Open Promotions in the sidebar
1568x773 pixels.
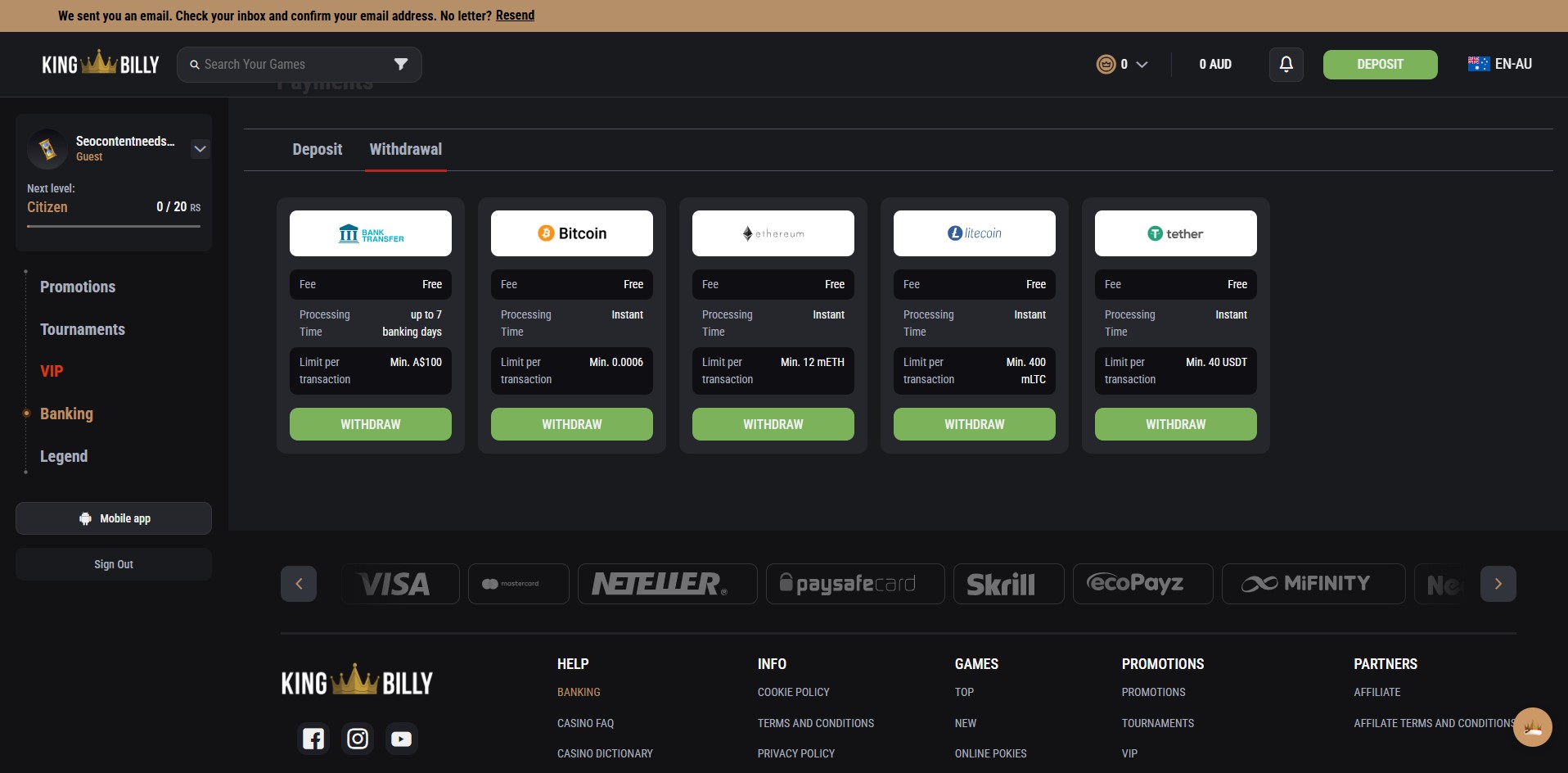tap(78, 287)
